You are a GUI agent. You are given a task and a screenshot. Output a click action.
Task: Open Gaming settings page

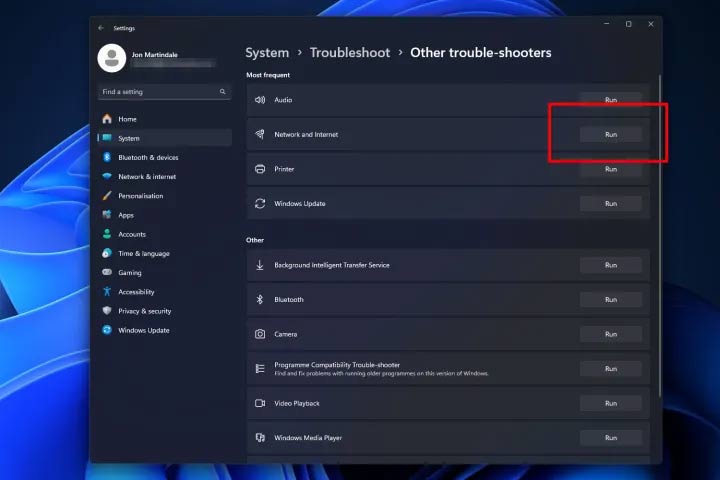click(164, 272)
